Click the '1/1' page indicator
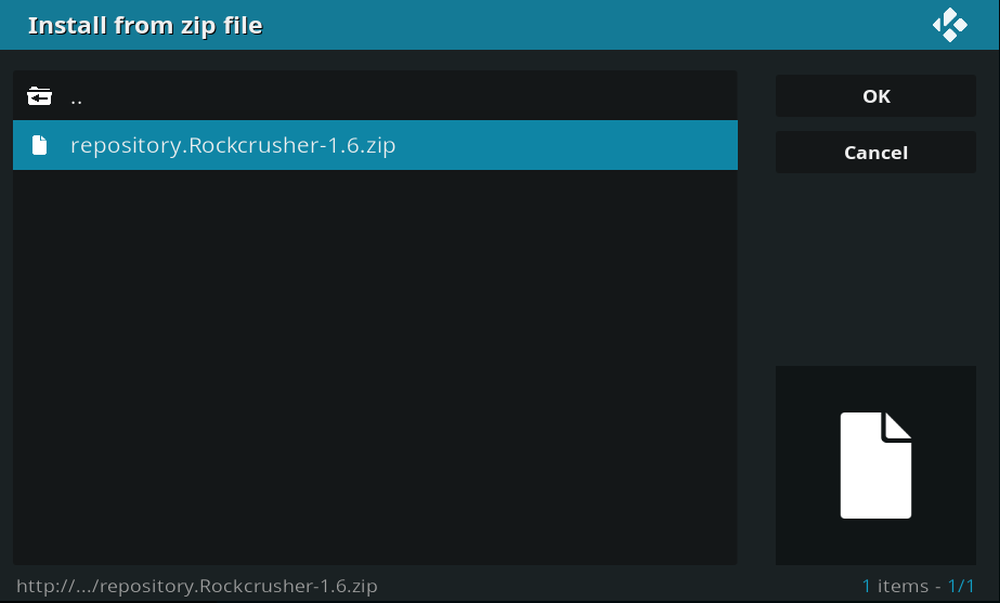1000x603 pixels. click(x=961, y=586)
